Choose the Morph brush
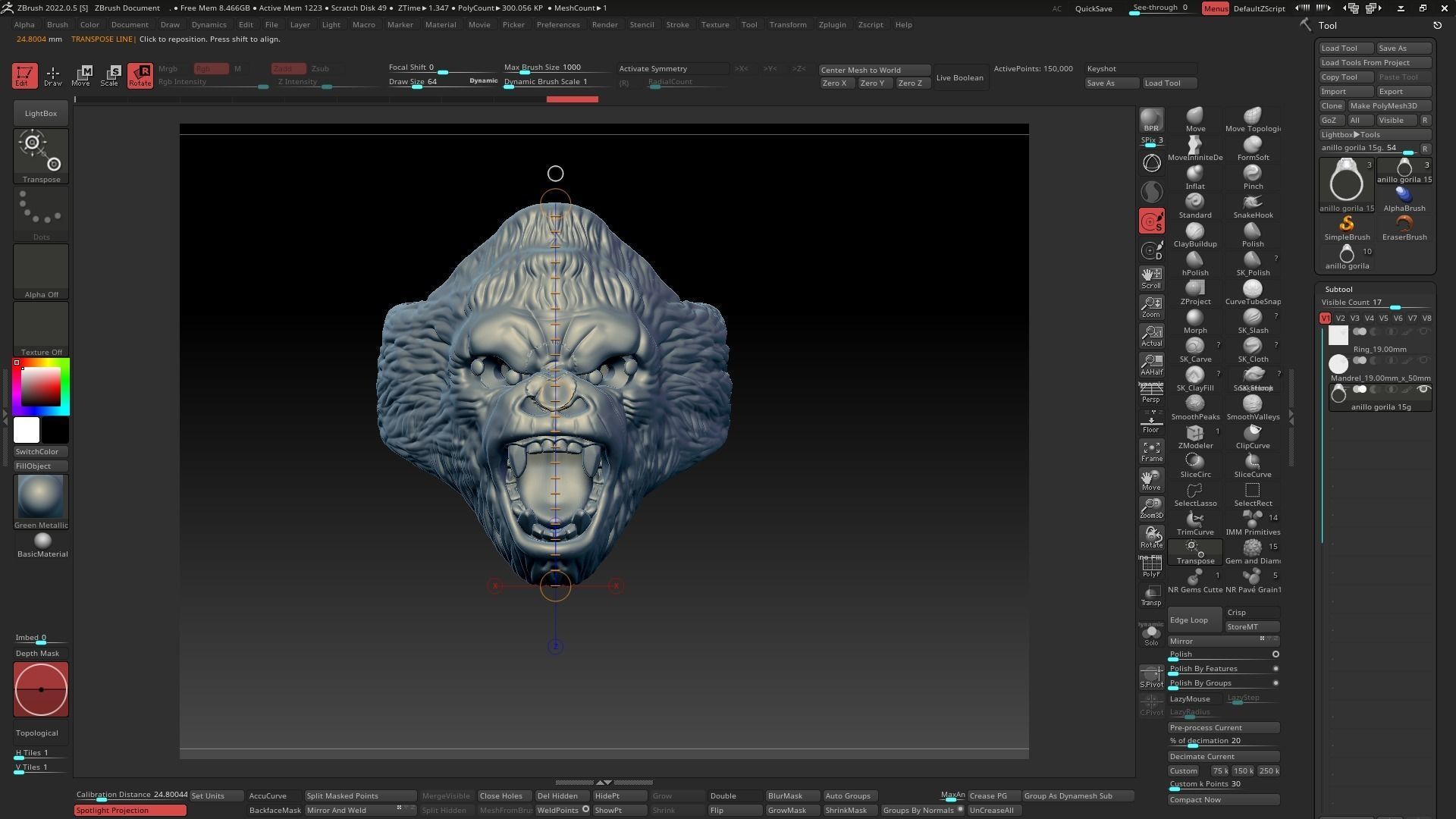 pyautogui.click(x=1195, y=322)
